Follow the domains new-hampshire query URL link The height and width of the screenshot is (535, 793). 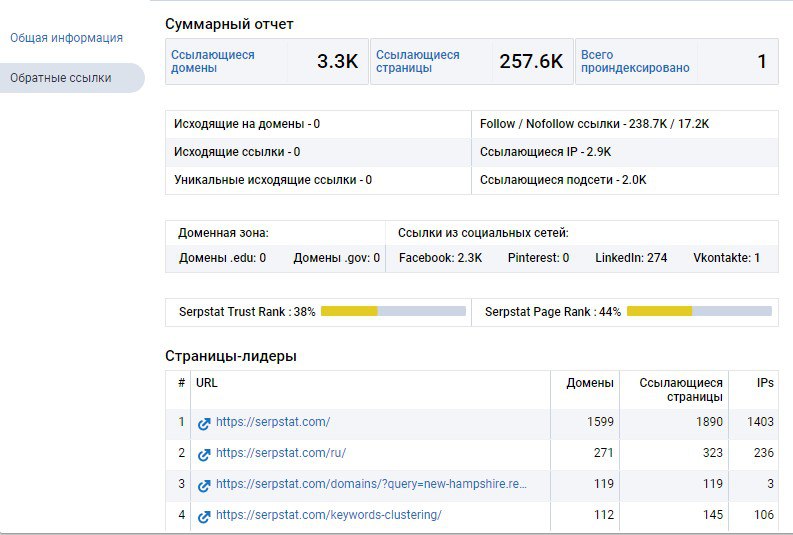pyautogui.click(x=371, y=483)
